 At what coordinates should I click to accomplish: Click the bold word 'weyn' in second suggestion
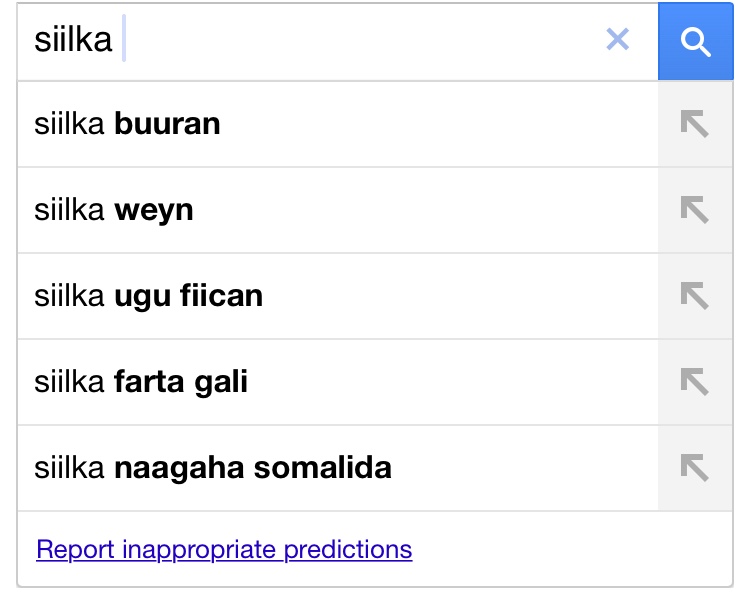(x=154, y=210)
